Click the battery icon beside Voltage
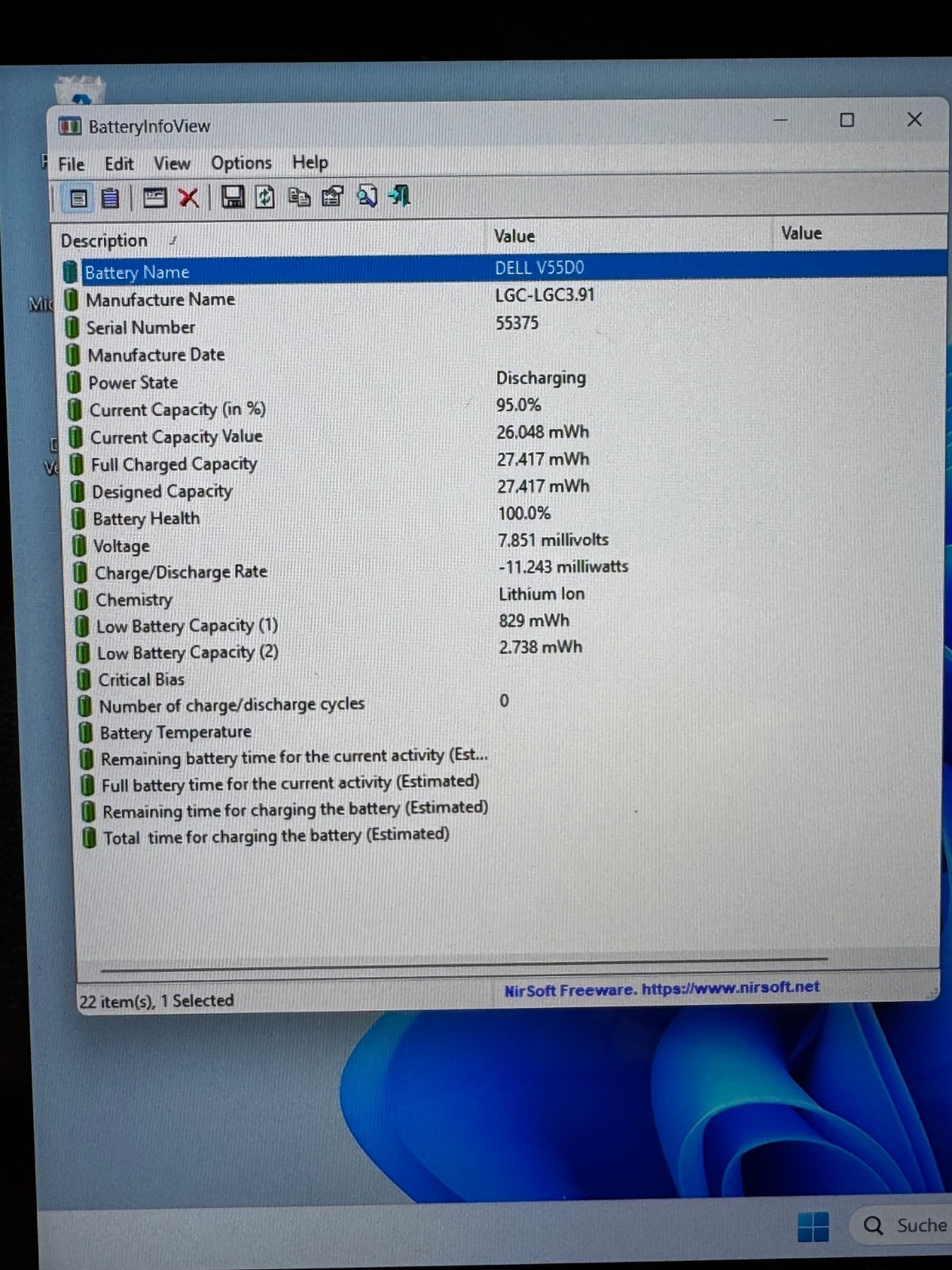952x1270 pixels. [x=79, y=546]
